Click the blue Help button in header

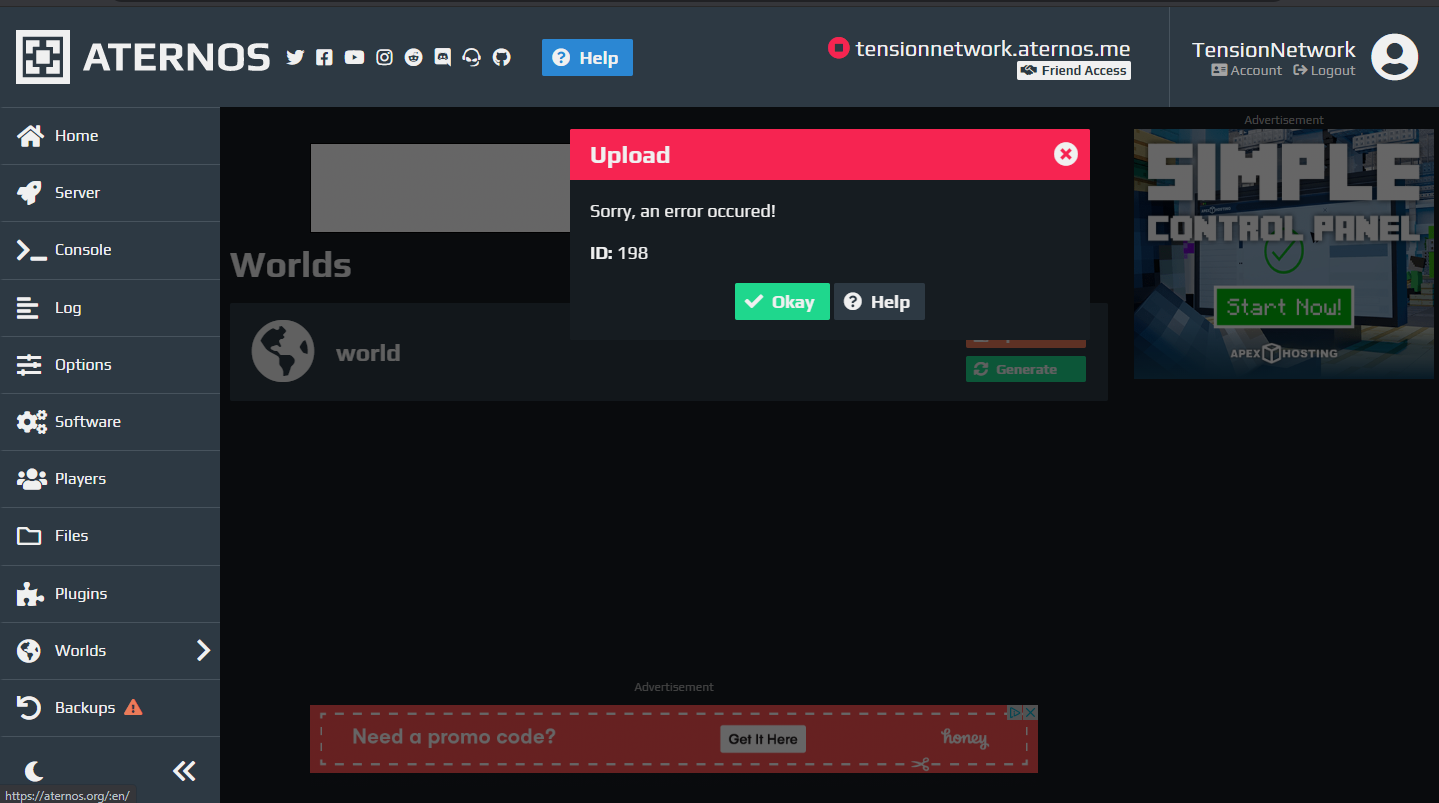point(587,57)
